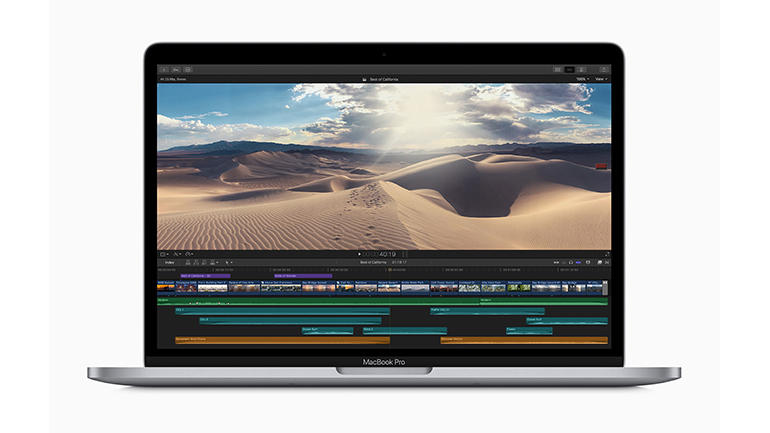This screenshot has width=770, height=433.
Task: Open the Transform tools dropdown below viewer
Action: point(165,254)
